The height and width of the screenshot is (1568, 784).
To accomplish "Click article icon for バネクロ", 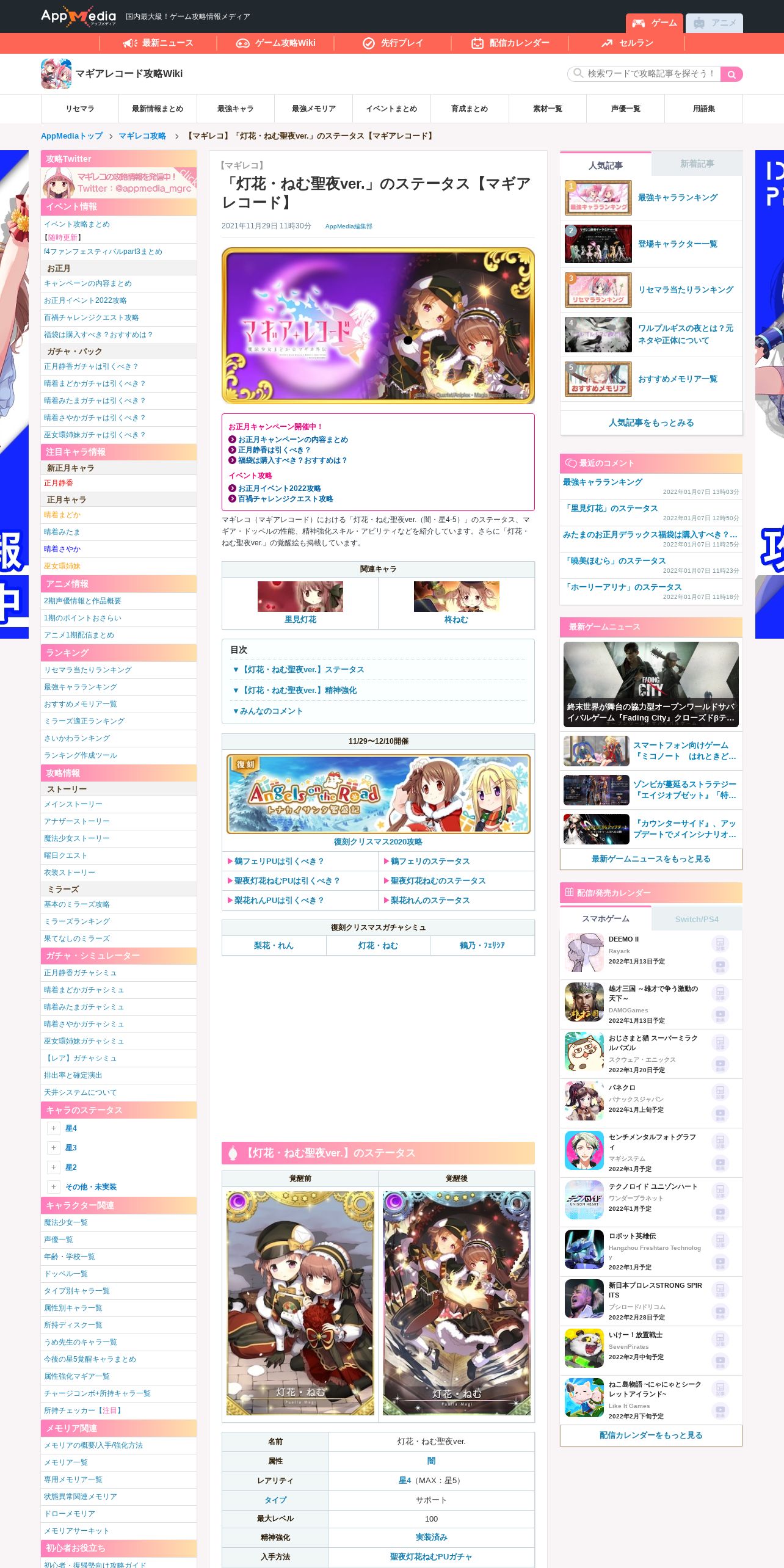I will pos(720,1092).
